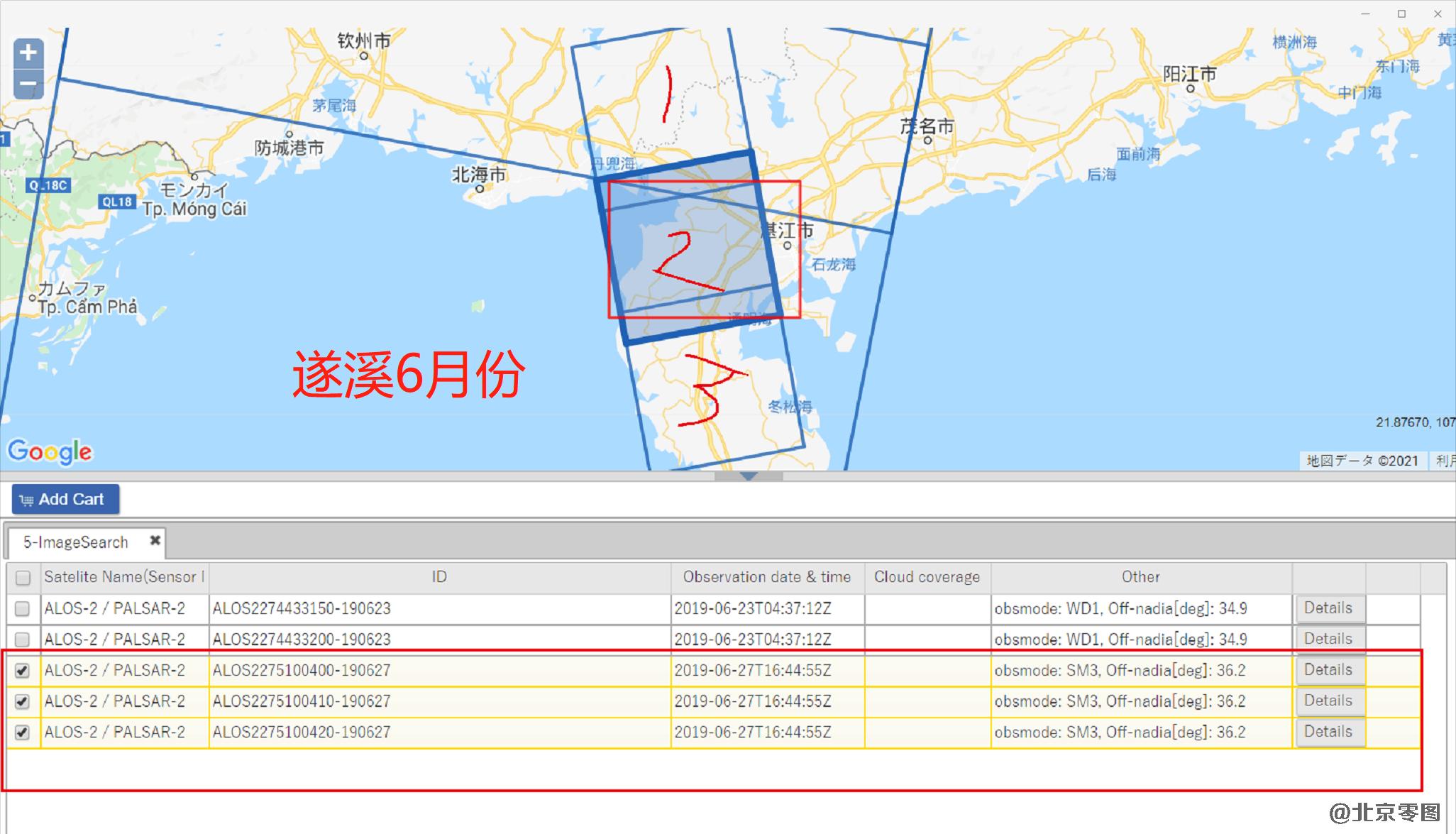The height and width of the screenshot is (834, 1456).
Task: Sort by the ID column header
Action: point(440,577)
